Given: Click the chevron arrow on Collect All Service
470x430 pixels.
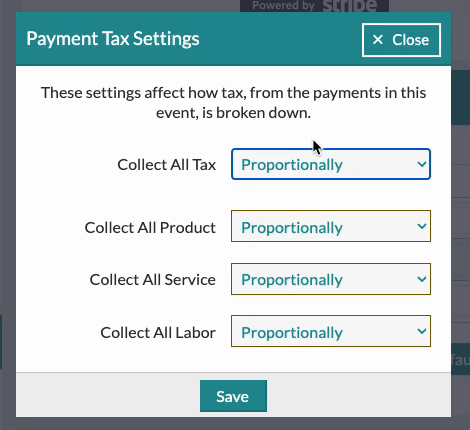Looking at the screenshot, I should 422,279.
